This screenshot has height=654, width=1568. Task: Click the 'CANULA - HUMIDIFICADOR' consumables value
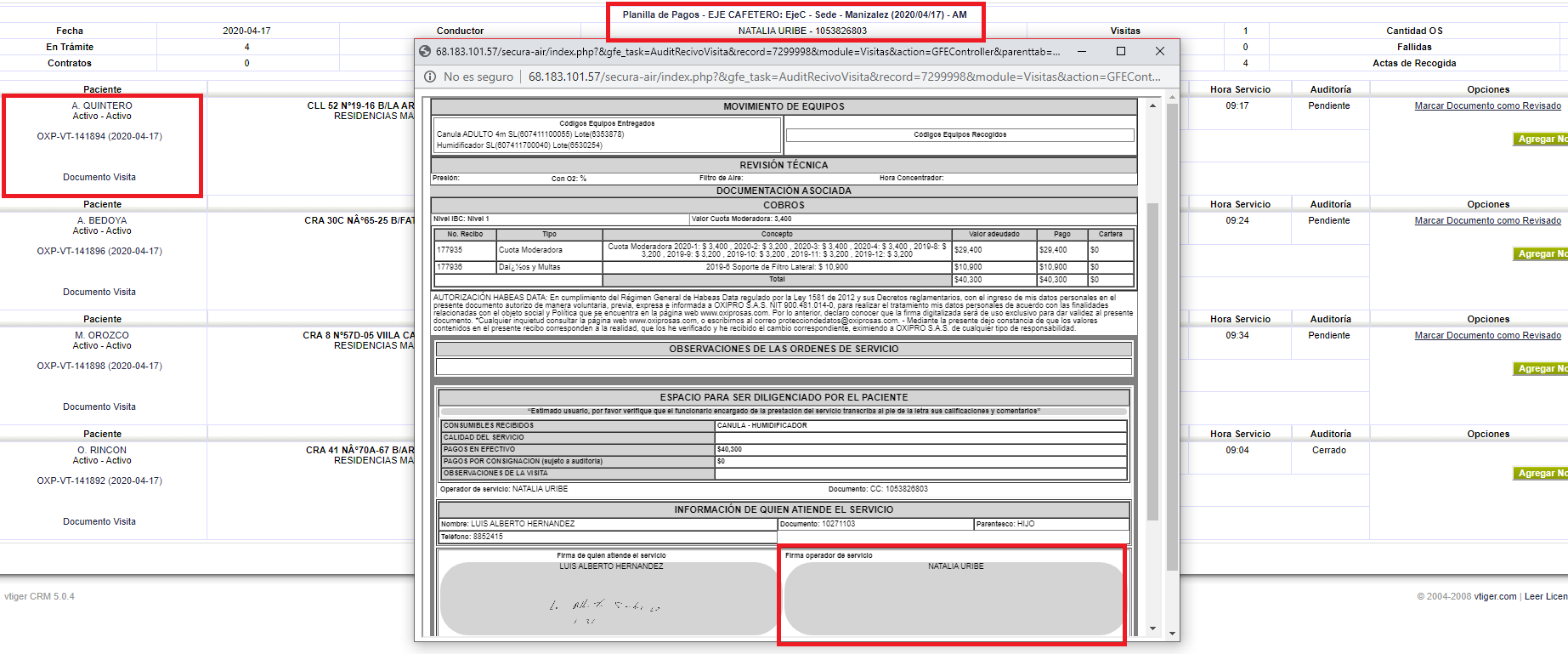[x=761, y=425]
